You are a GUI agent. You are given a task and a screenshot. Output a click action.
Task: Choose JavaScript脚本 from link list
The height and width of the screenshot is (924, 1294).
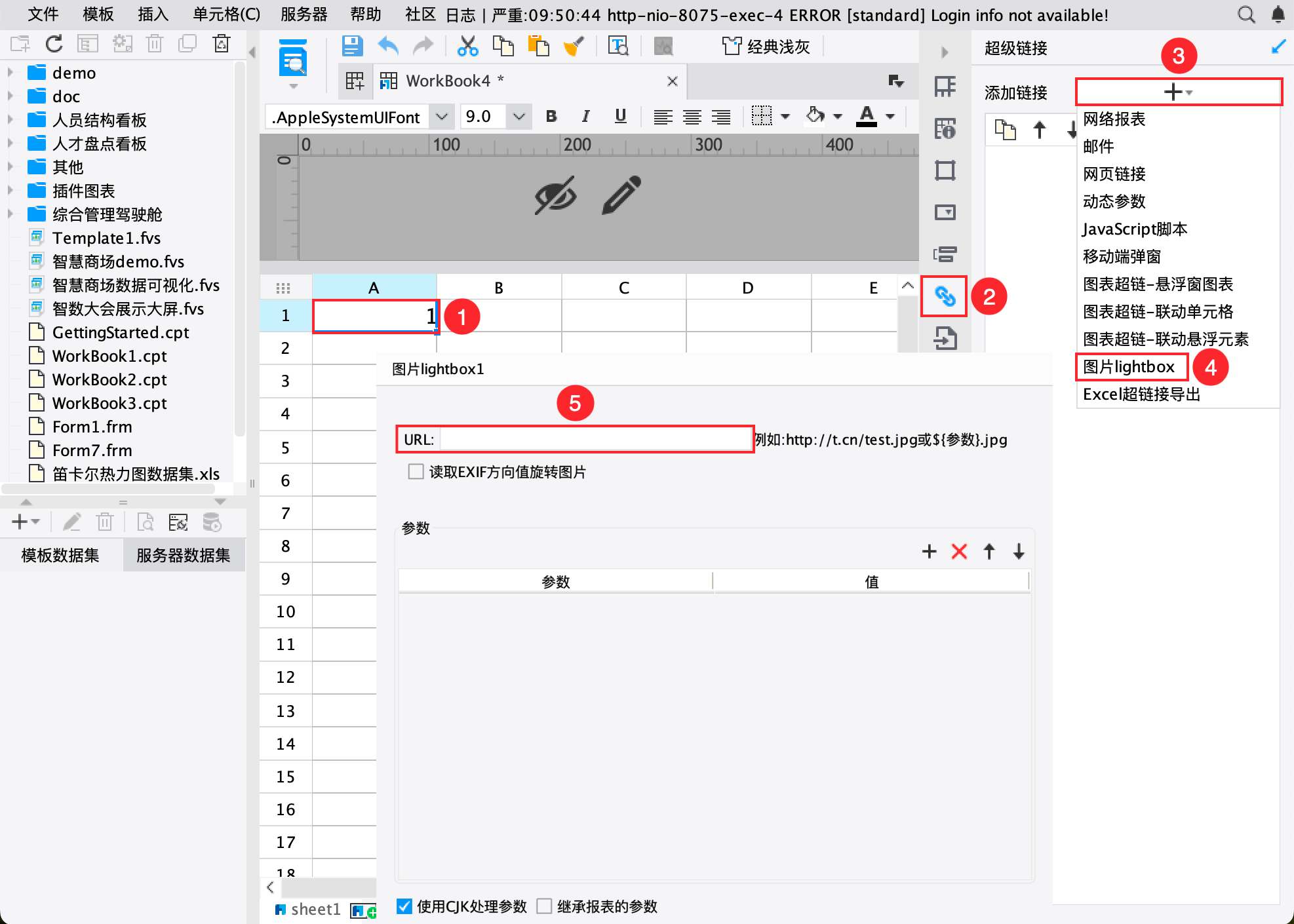click(x=1134, y=229)
